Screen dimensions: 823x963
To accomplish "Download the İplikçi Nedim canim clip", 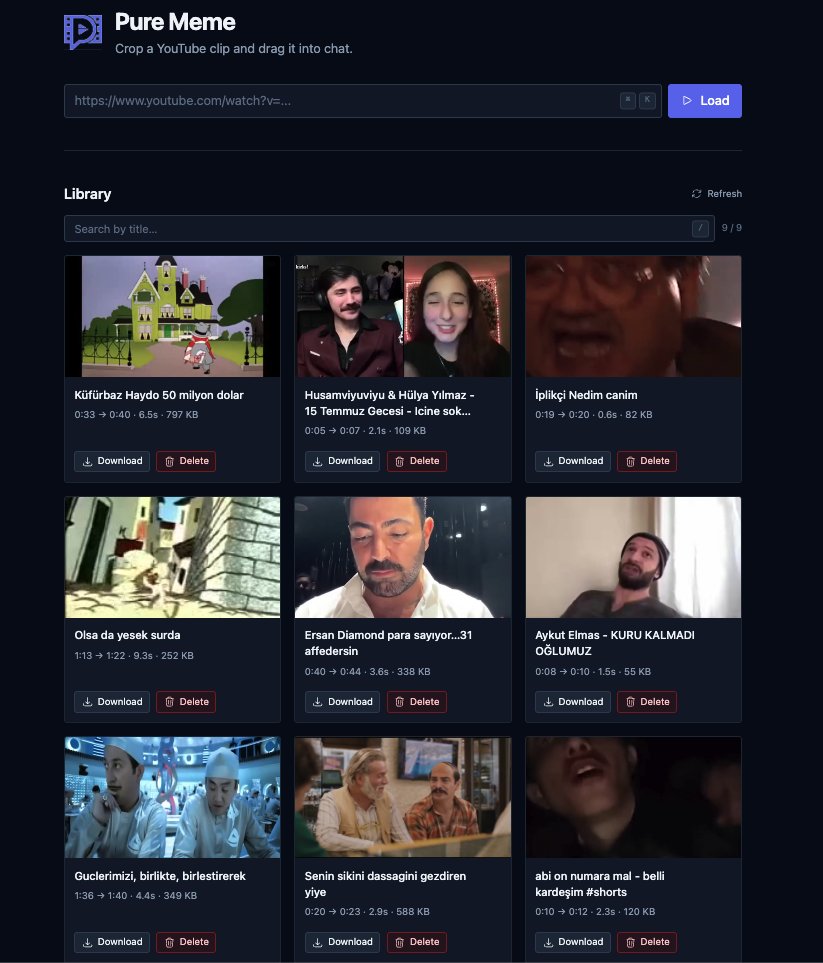I will (x=572, y=461).
